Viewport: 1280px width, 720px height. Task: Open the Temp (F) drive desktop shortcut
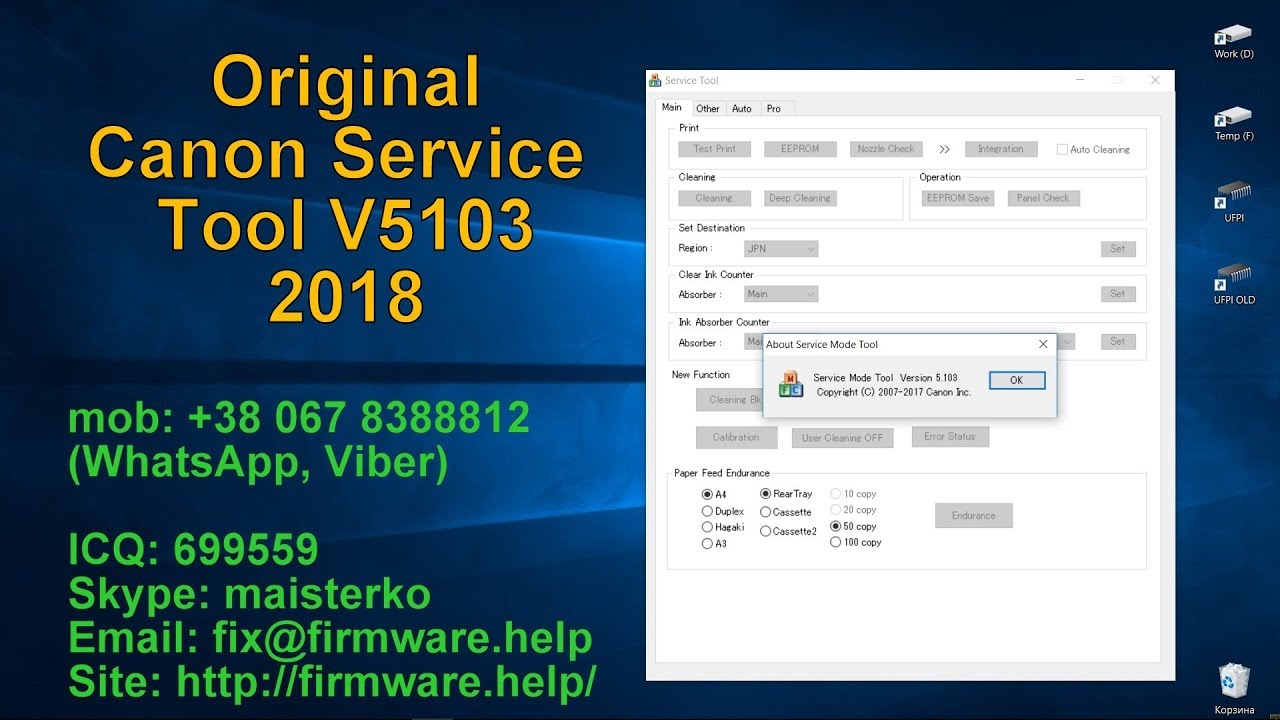1233,123
